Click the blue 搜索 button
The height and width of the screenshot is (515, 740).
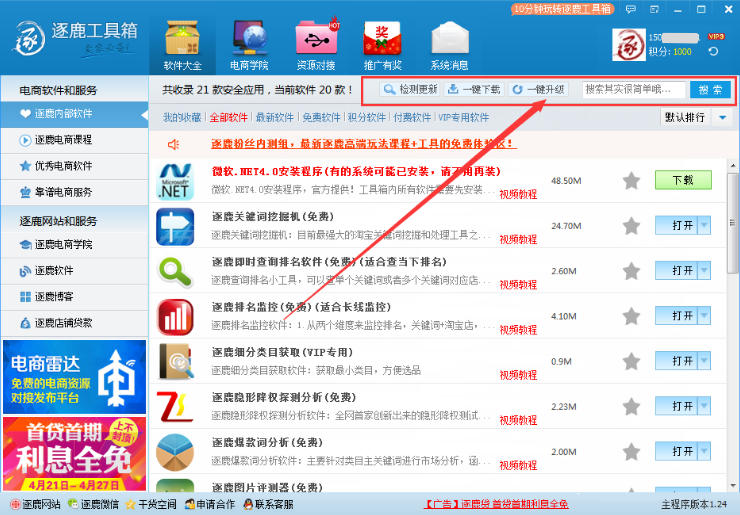pos(710,90)
